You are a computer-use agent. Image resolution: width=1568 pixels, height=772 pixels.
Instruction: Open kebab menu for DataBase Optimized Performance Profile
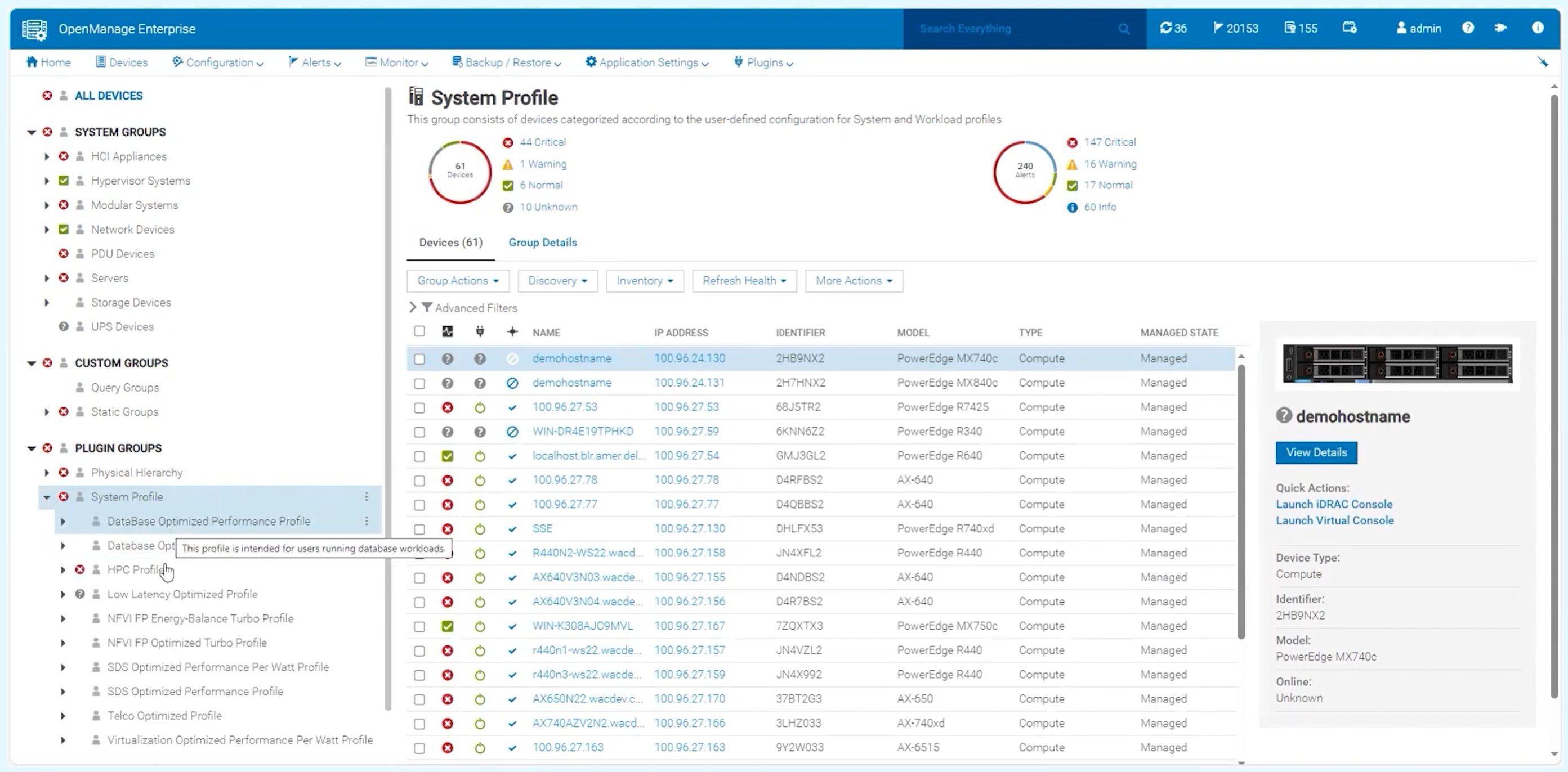367,520
